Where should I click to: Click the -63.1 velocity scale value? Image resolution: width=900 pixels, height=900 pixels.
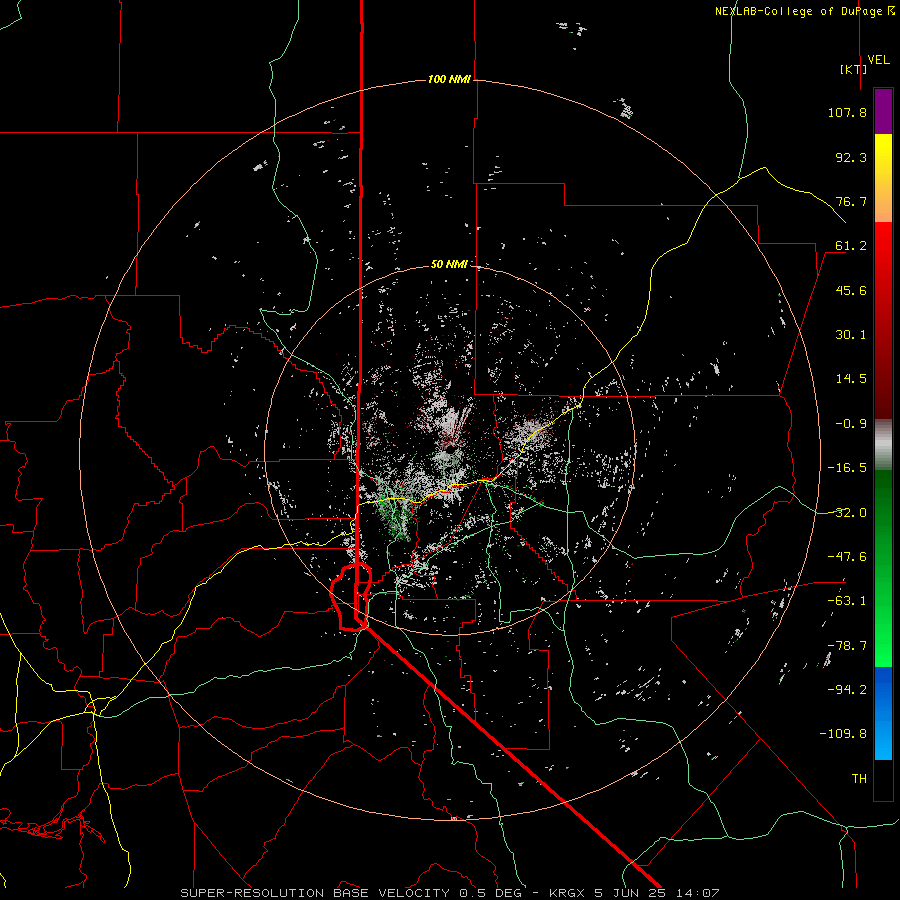pos(847,601)
